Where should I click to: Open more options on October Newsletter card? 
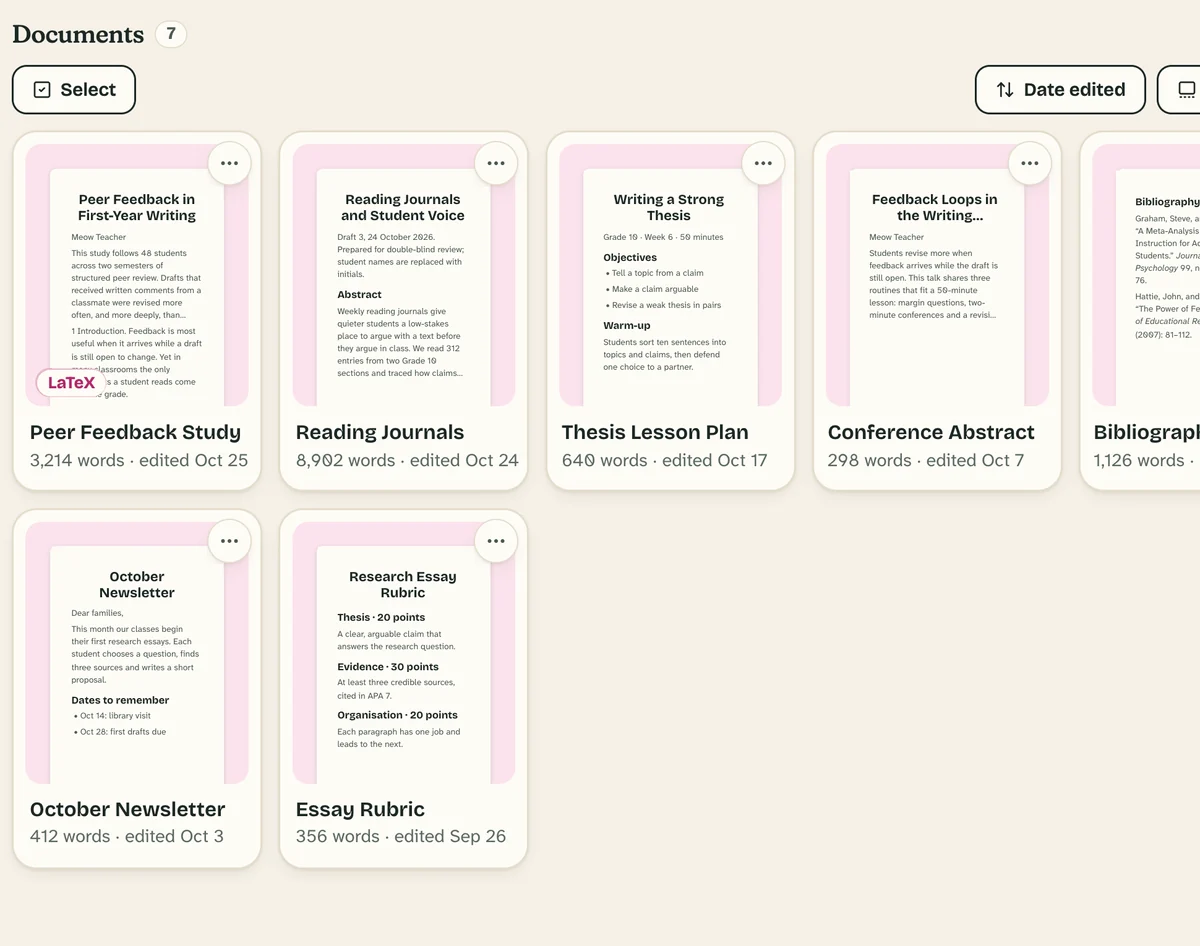coord(229,541)
